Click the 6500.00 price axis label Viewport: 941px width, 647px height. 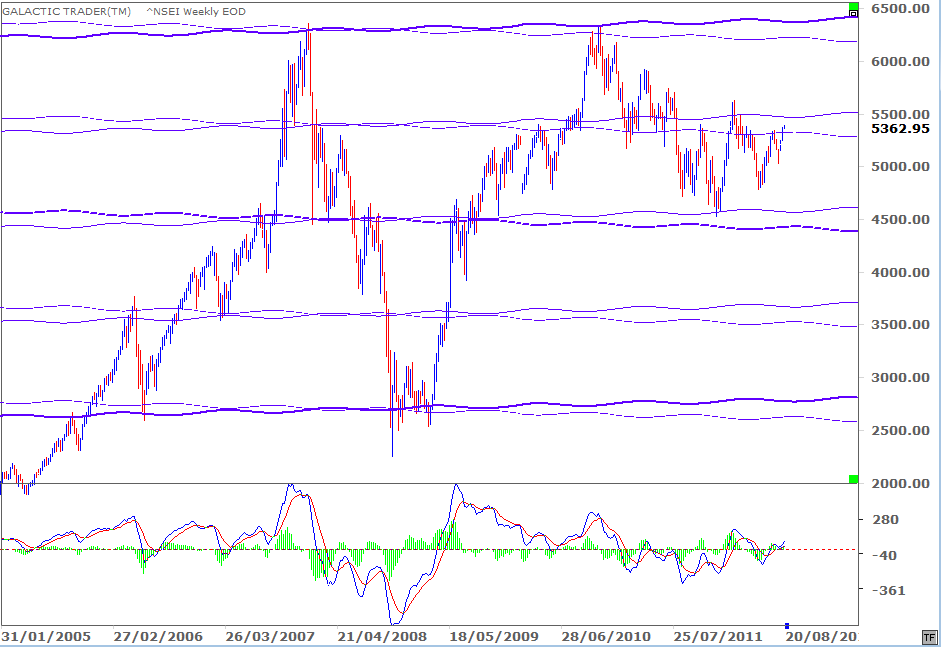tap(900, 8)
